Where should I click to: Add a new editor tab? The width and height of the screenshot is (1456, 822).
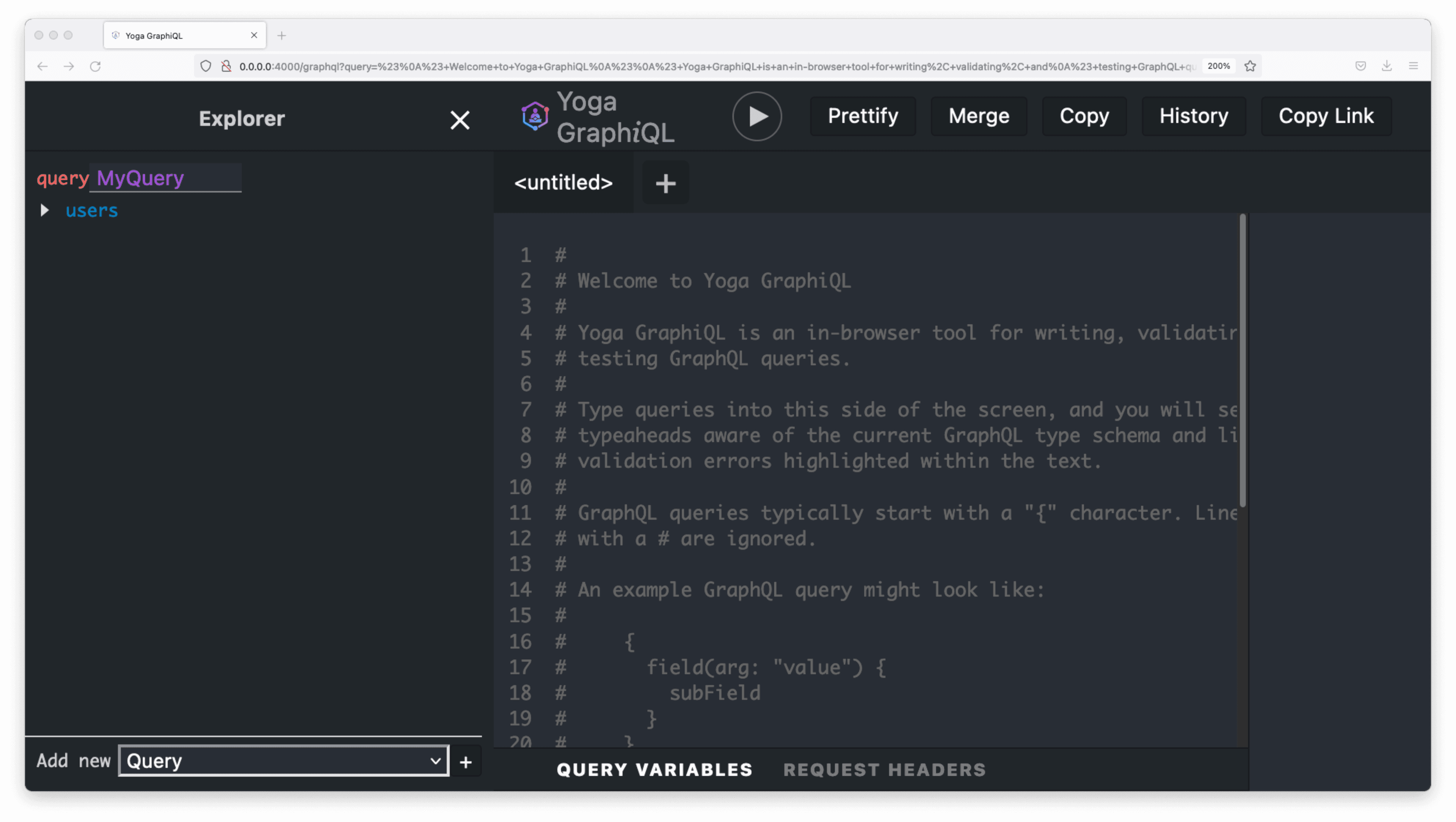click(x=665, y=183)
